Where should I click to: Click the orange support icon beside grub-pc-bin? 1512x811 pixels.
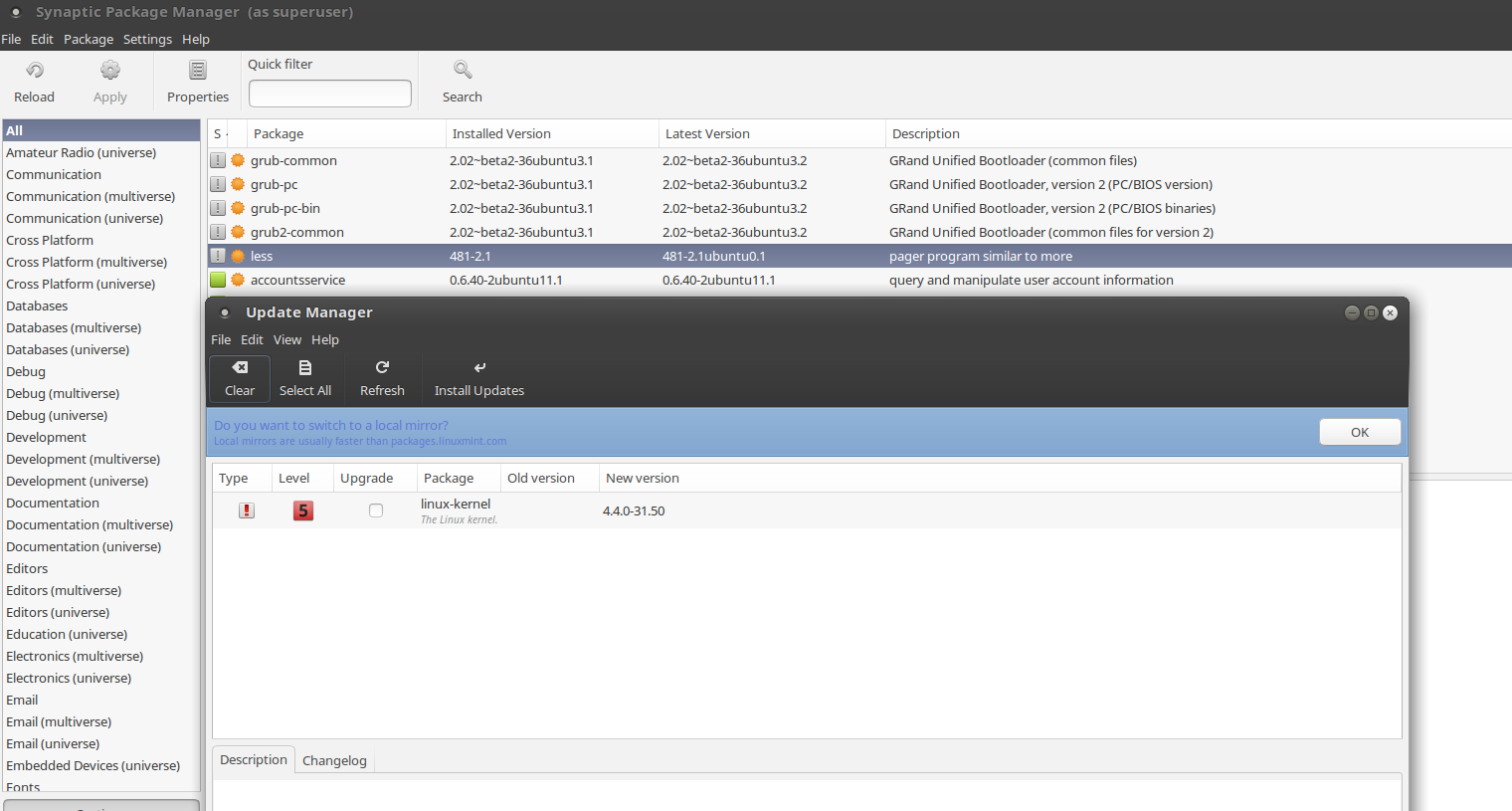[x=238, y=208]
